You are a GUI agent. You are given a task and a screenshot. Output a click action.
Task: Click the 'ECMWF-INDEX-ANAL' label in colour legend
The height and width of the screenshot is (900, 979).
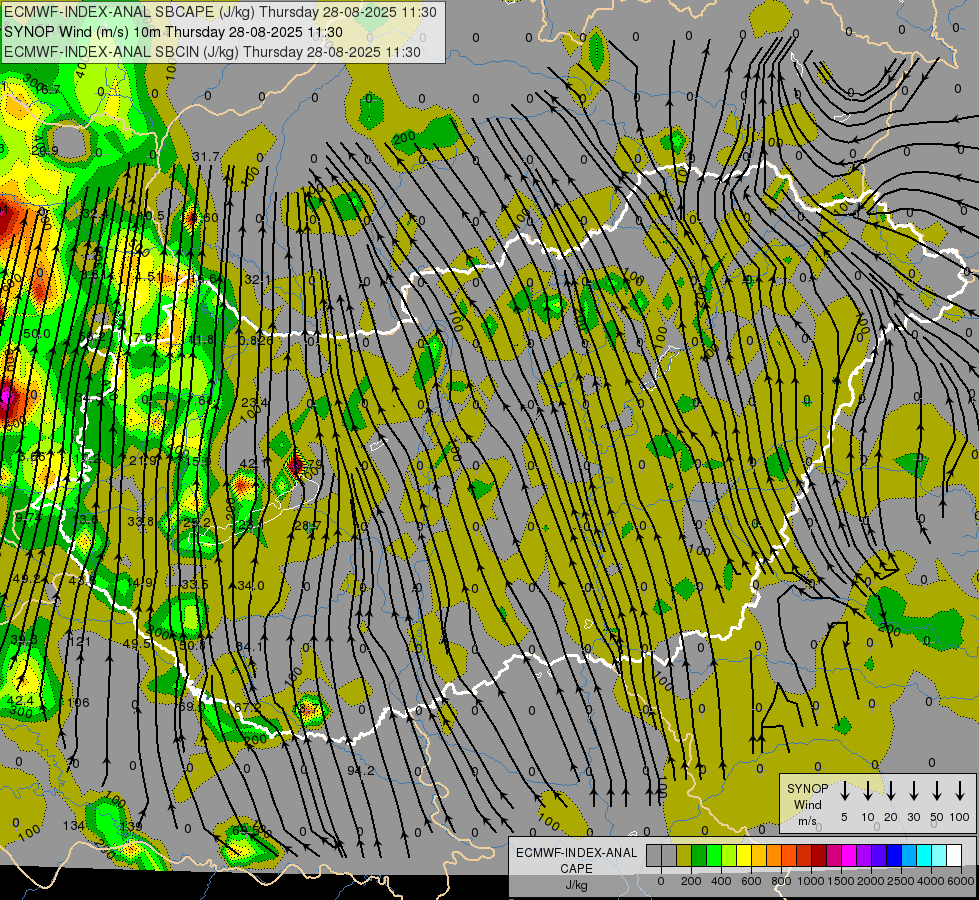click(x=576, y=853)
